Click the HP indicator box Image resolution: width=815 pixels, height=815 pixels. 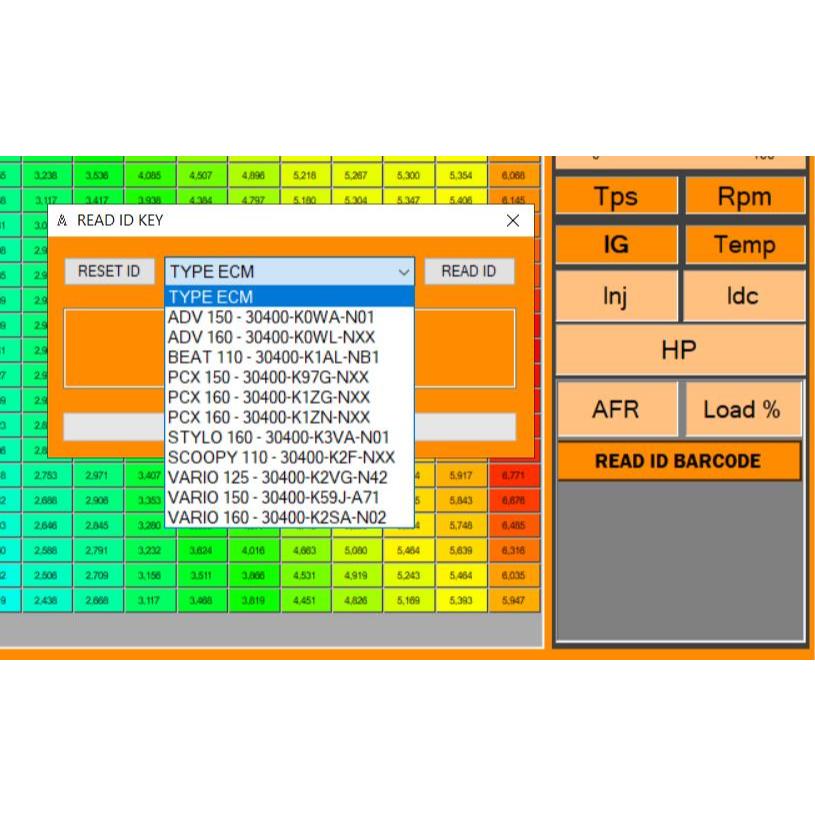(680, 350)
